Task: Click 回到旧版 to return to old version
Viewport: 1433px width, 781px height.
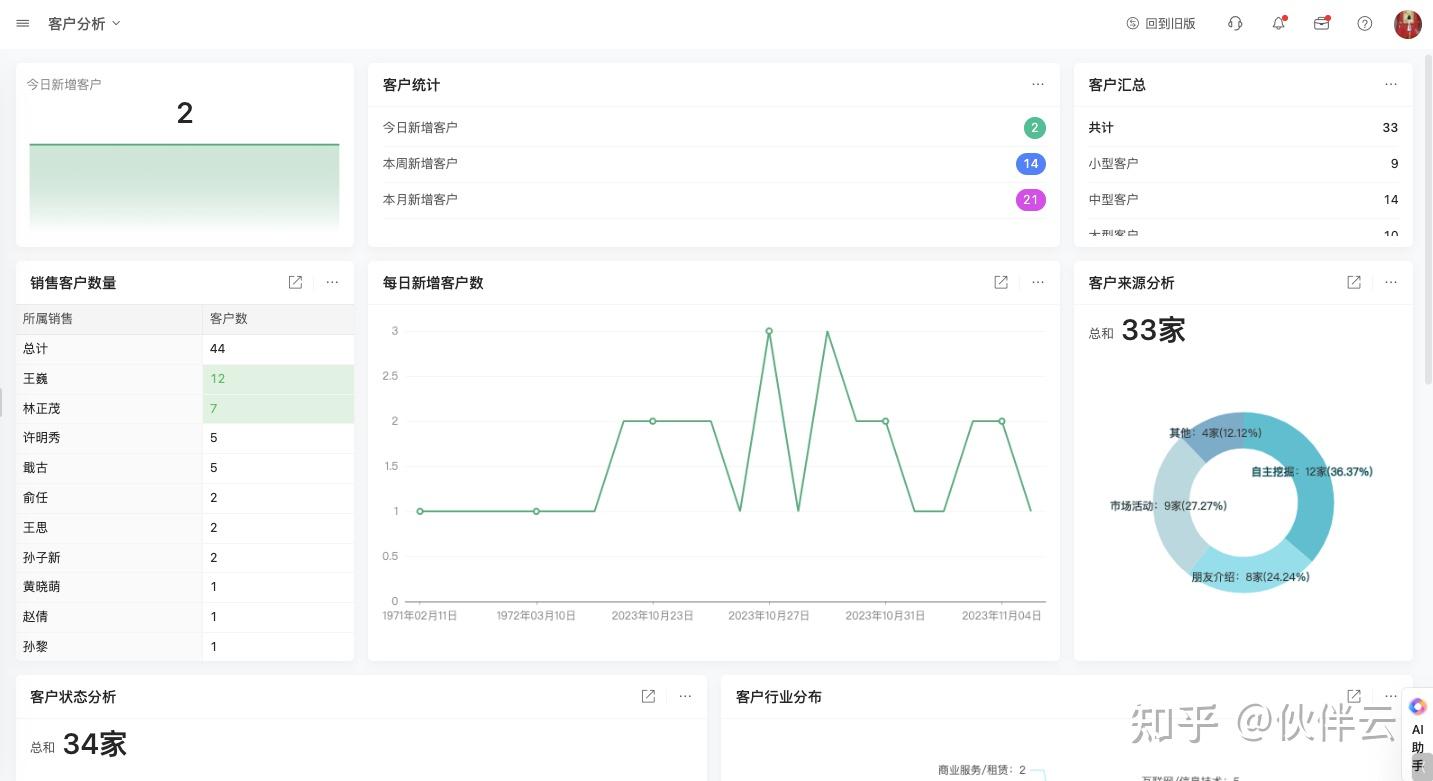Action: pos(1161,23)
